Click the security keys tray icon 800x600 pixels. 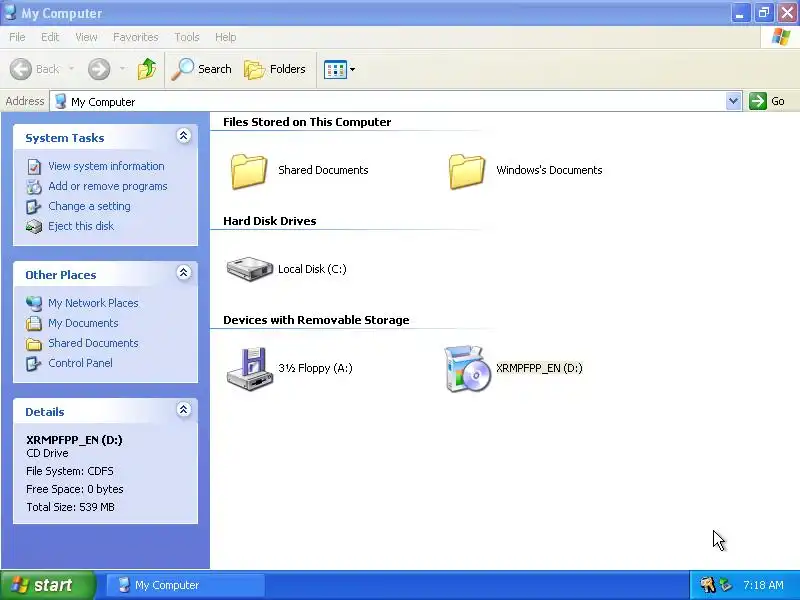708,585
